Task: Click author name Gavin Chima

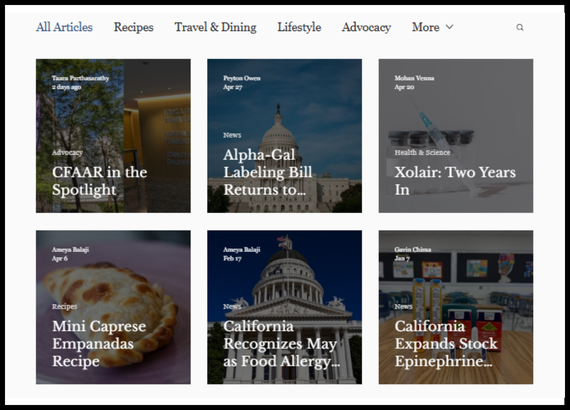Action: pyautogui.click(x=413, y=249)
